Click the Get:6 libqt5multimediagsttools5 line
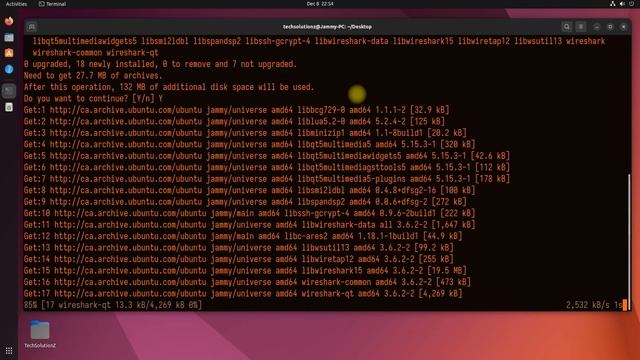The image size is (640, 360). (x=267, y=167)
